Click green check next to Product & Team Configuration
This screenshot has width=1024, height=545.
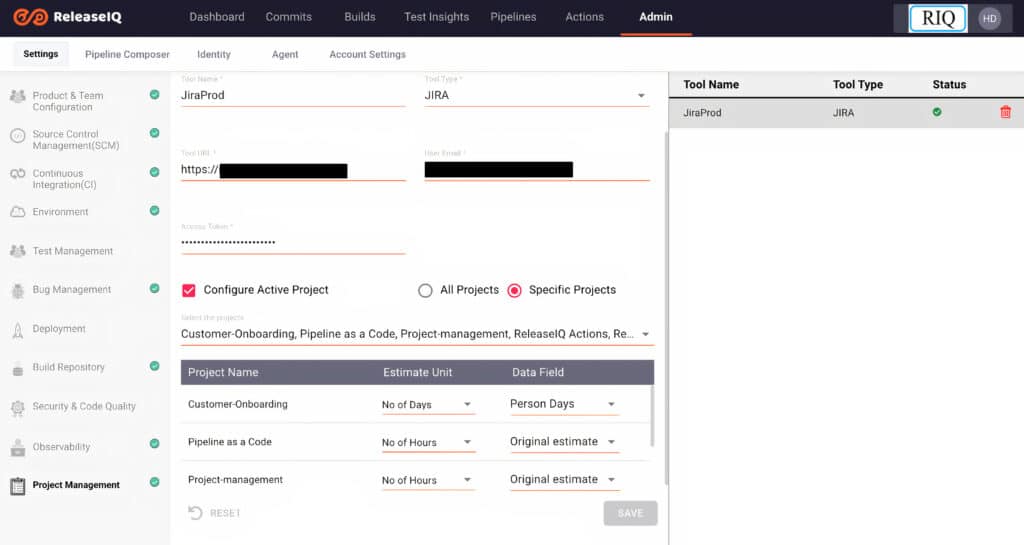tap(155, 95)
